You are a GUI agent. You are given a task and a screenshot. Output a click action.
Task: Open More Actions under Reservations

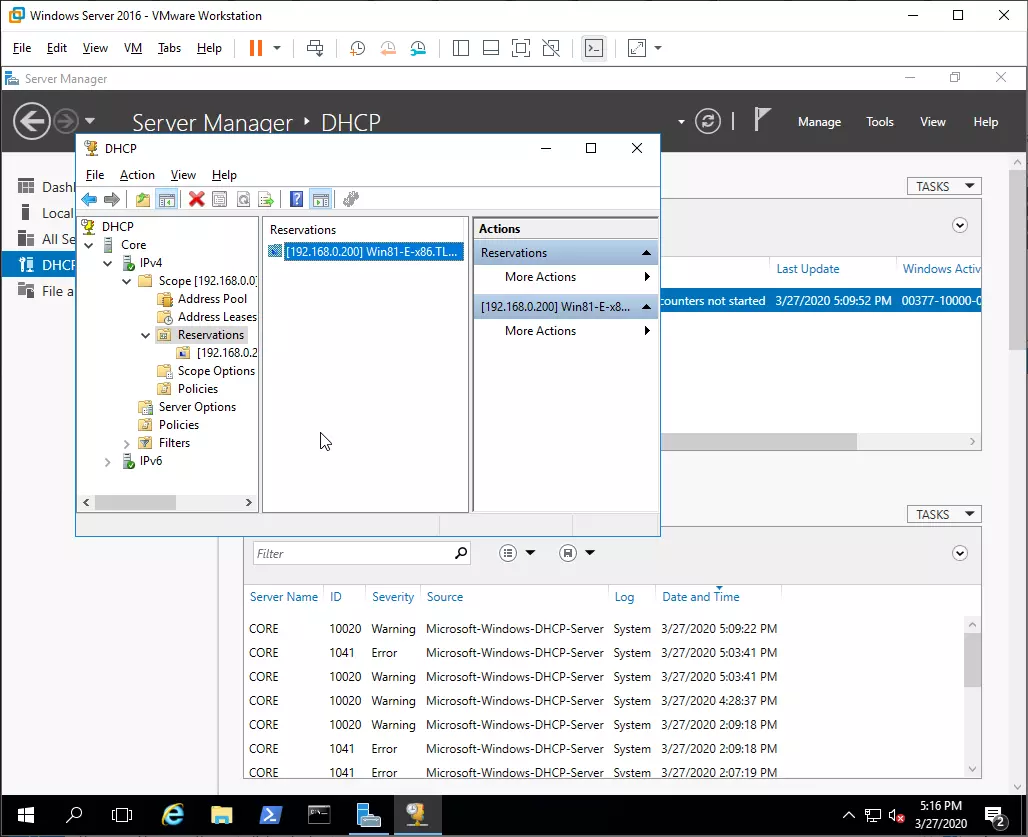(566, 277)
